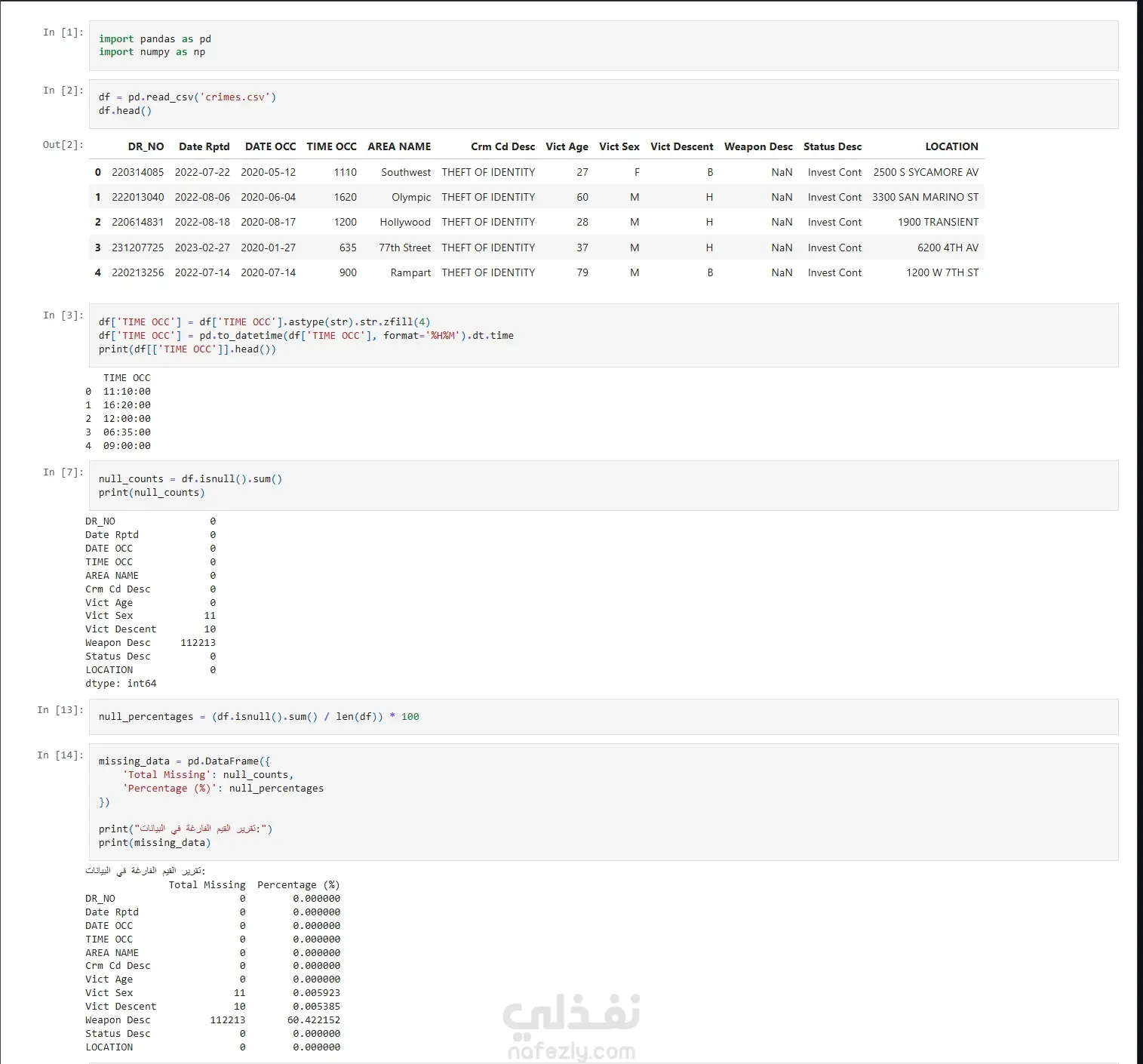
Task: Click DR_NO value 222013040
Action: click(137, 197)
